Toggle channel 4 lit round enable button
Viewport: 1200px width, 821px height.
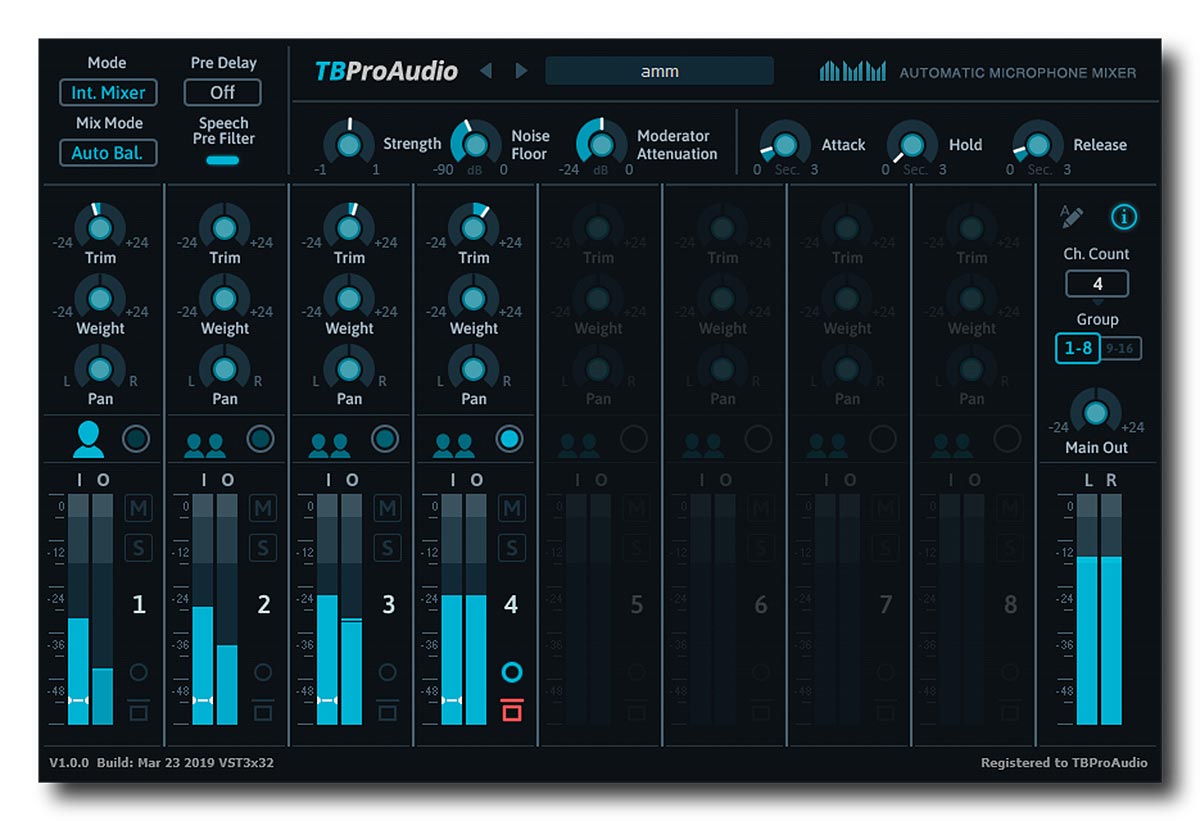[x=509, y=438]
